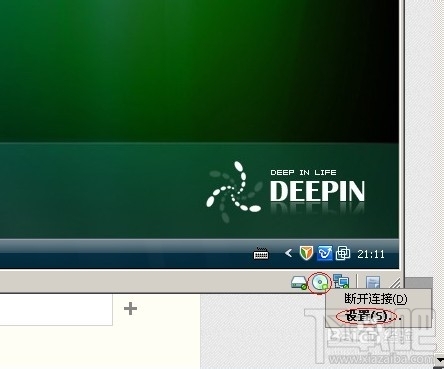Choose 断开连接(D) from the context menu
The height and width of the screenshot is (369, 444).
pyautogui.click(x=376, y=298)
